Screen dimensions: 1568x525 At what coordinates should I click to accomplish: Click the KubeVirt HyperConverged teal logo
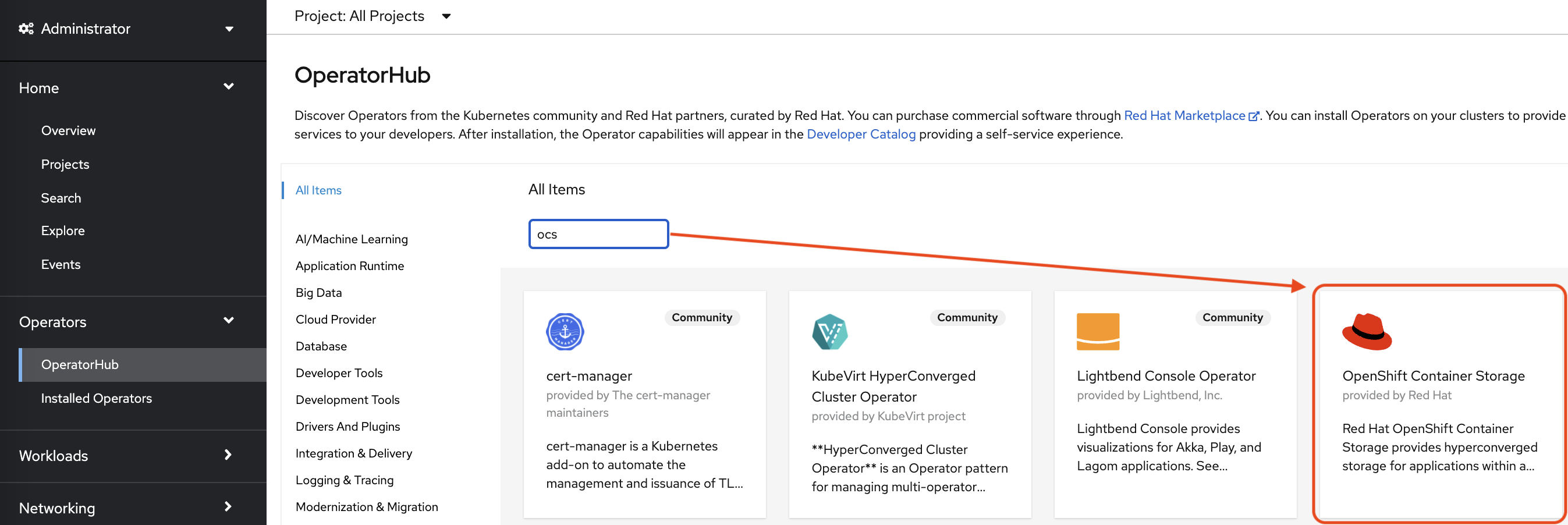(830, 332)
